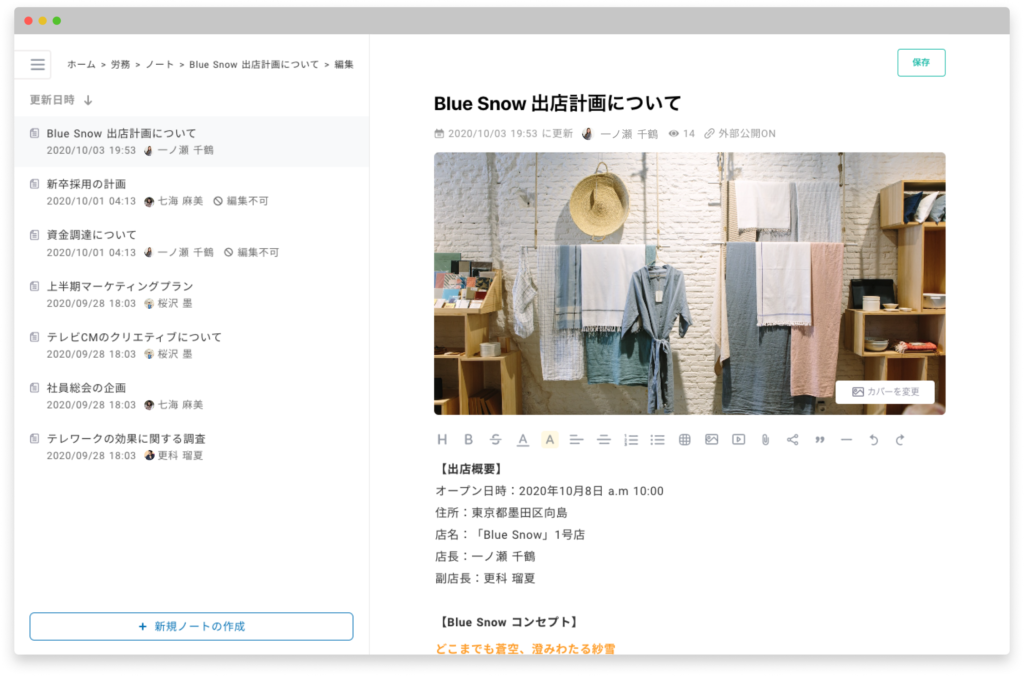
Task: Toggle the yellow text highlight formatting
Action: tap(551, 438)
